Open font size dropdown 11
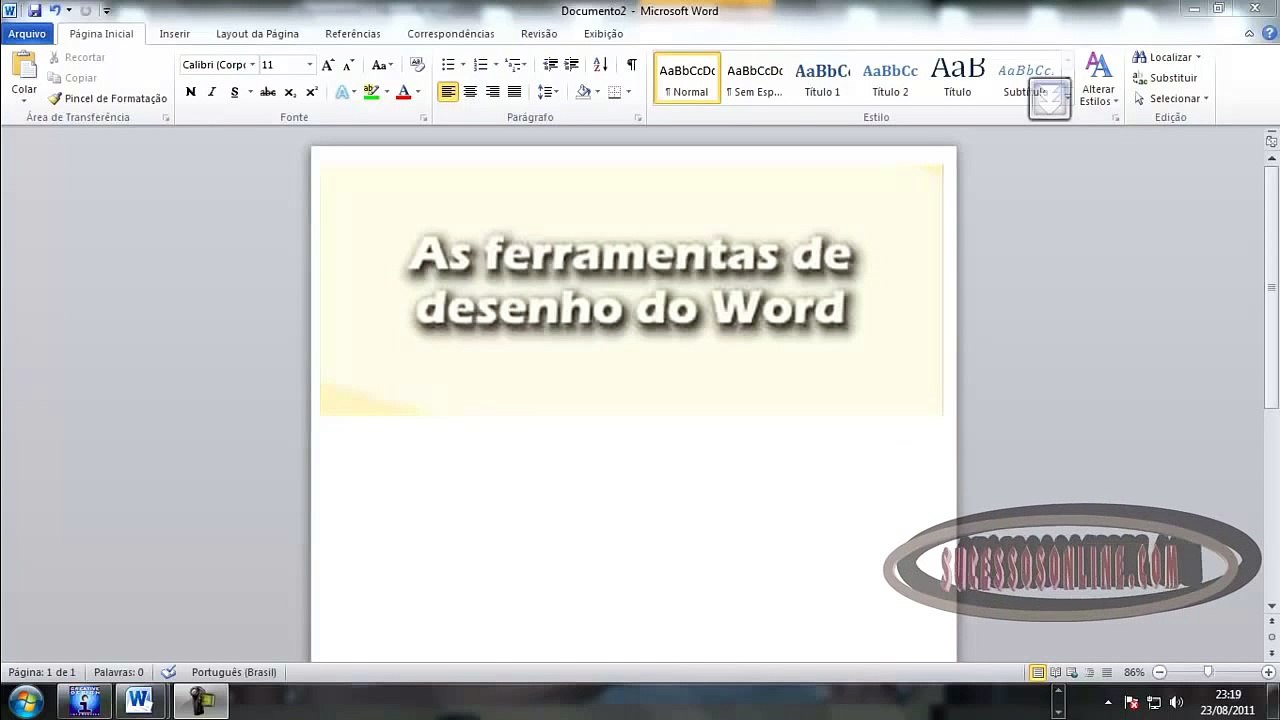Screen dimensions: 1280x720 pos(309,65)
